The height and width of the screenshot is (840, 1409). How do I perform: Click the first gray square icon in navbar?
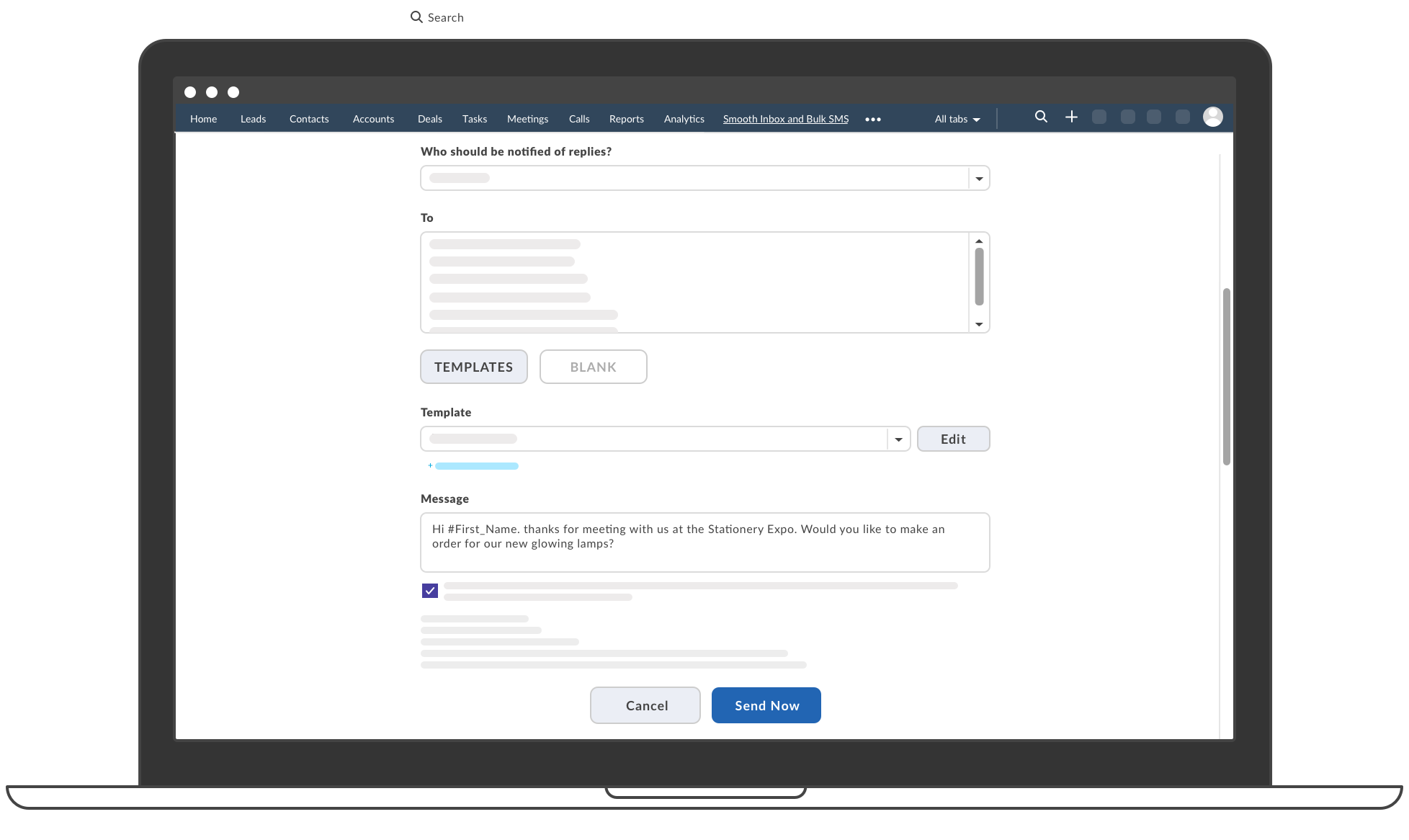point(1099,117)
